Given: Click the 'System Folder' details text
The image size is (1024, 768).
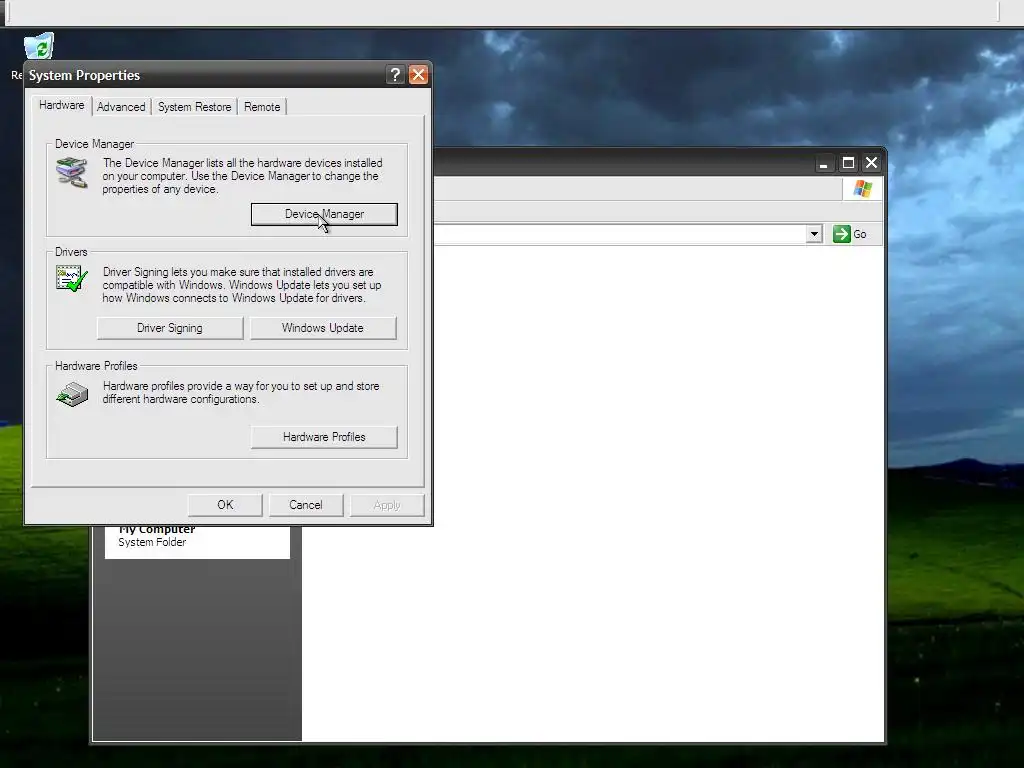Looking at the screenshot, I should 152,542.
